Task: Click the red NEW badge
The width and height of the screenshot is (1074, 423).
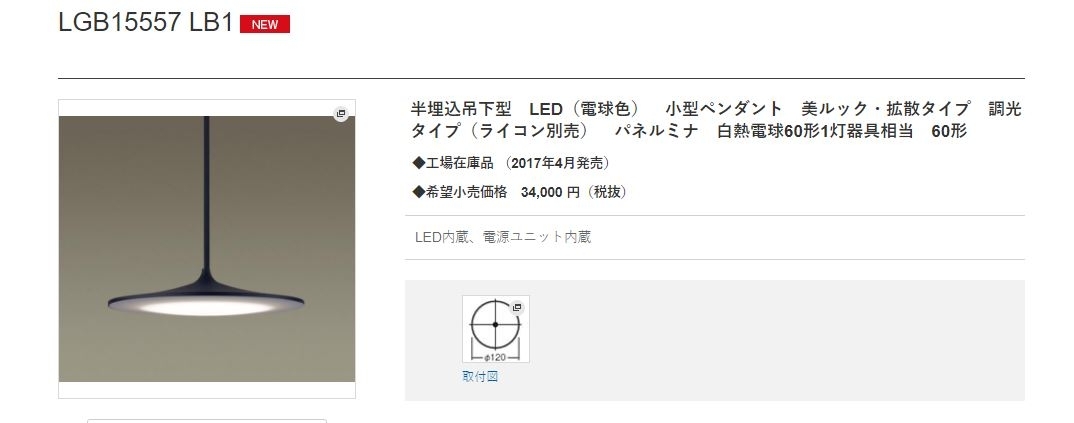Action: coord(264,24)
